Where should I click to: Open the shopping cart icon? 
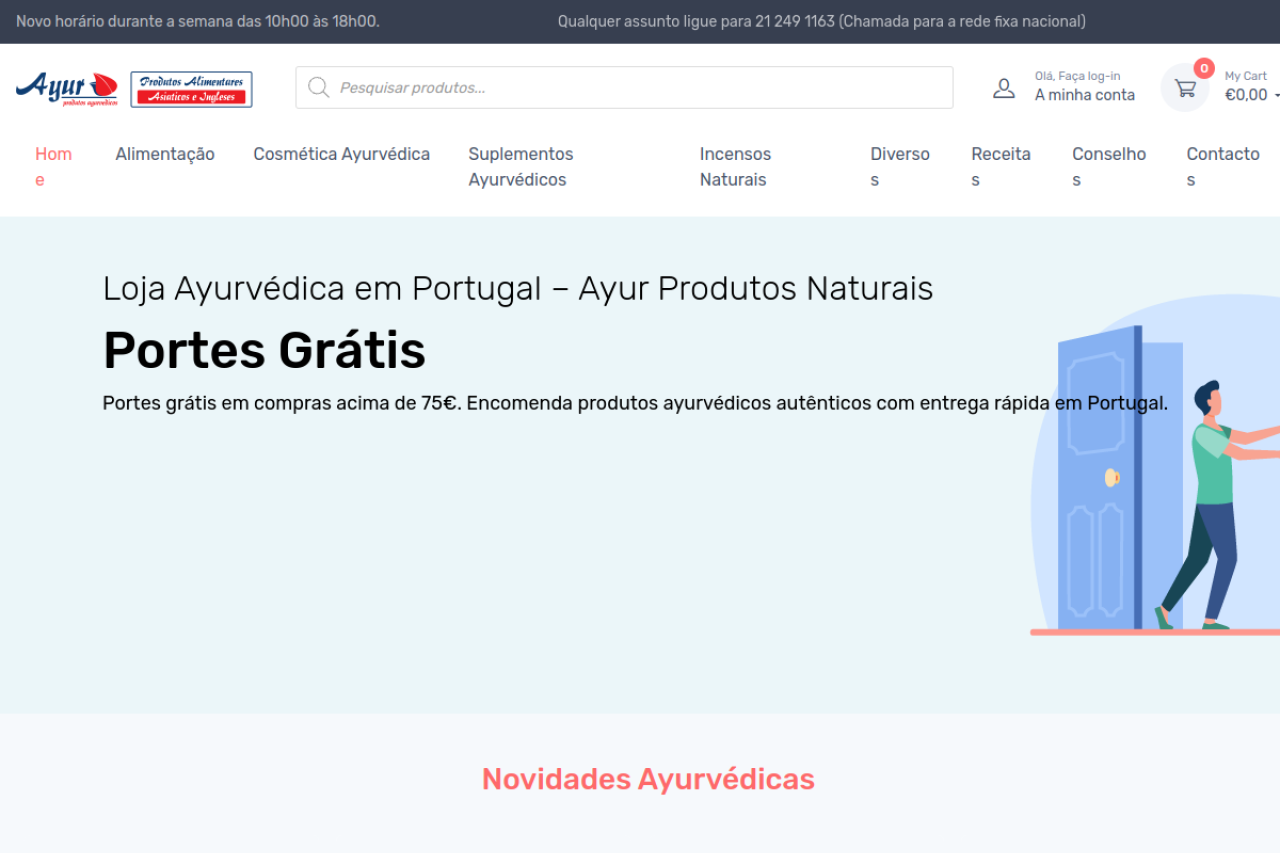pos(1185,89)
